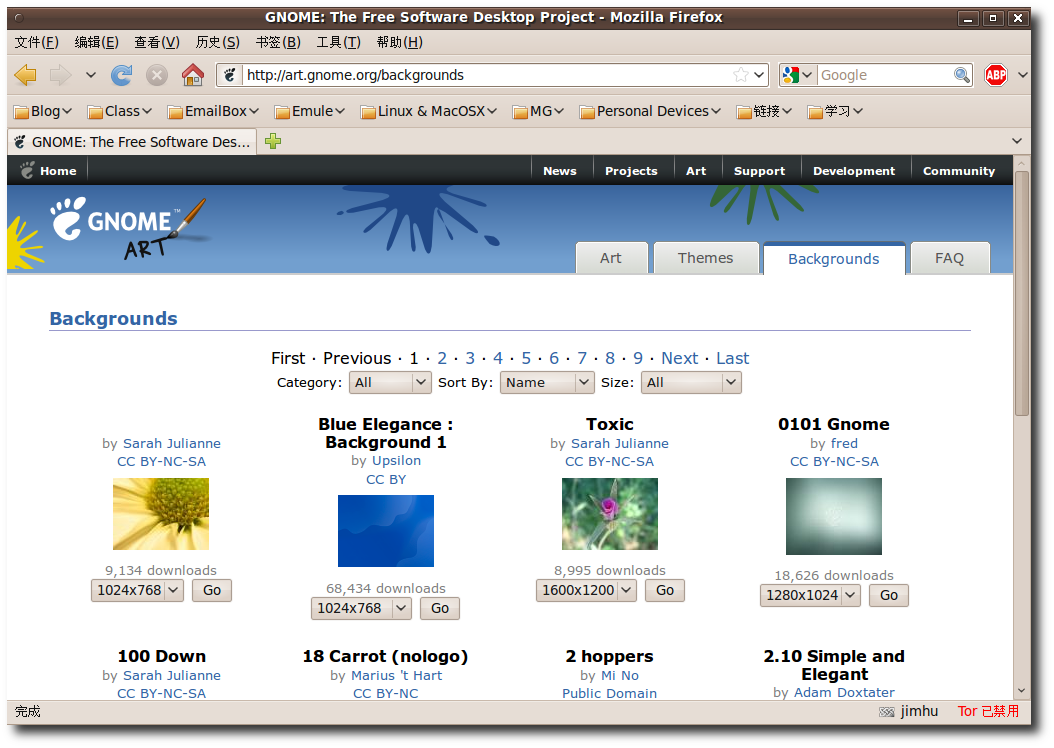
Task: Jump to the Last page link
Action: tap(733, 358)
